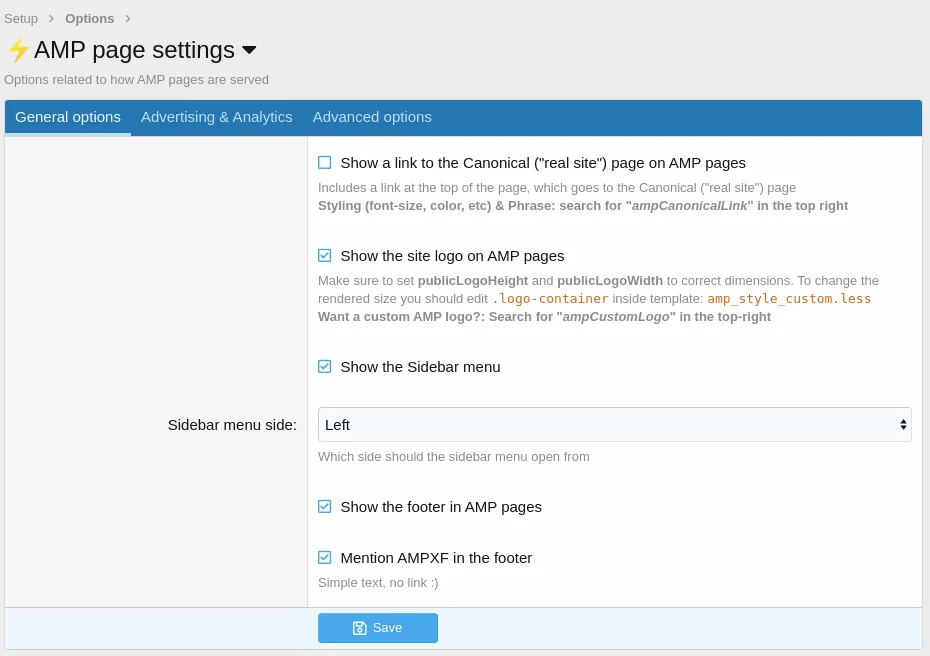Expand the caret next to AMP page settings
The width and height of the screenshot is (930, 656).
[x=250, y=50]
